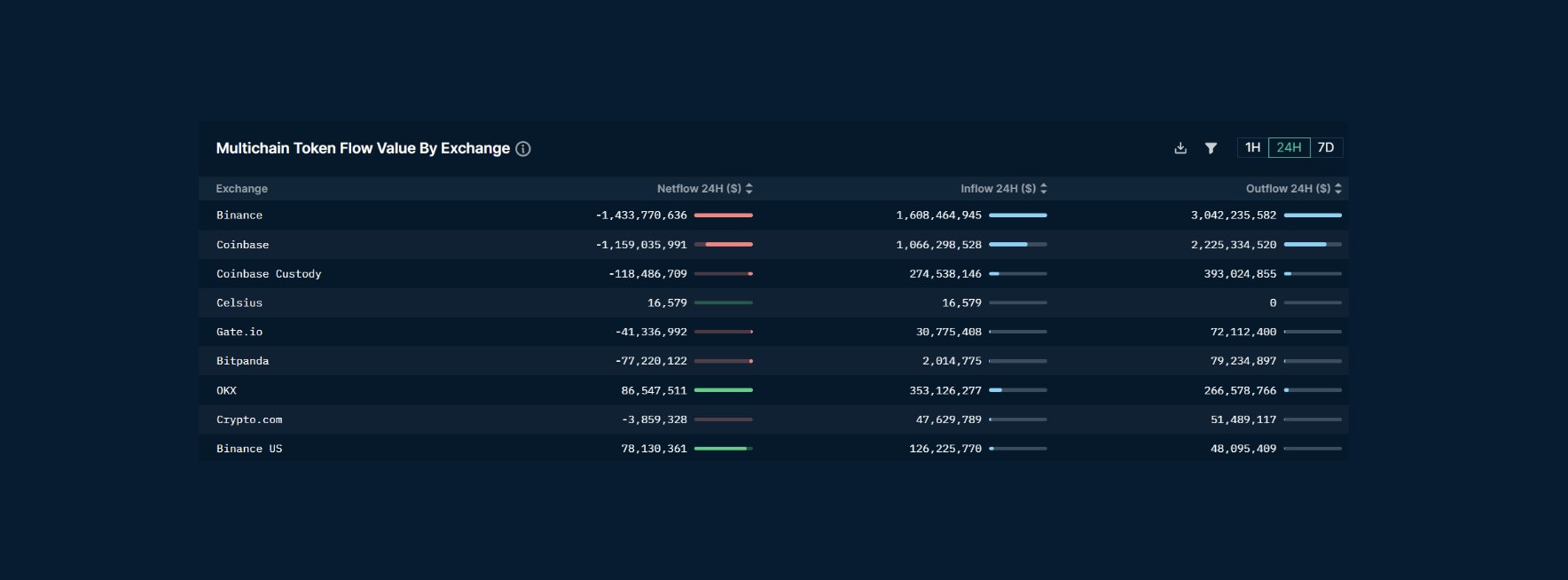This screenshot has width=1568, height=580.
Task: Click inflow value 30,775,408
Action: [x=949, y=332]
